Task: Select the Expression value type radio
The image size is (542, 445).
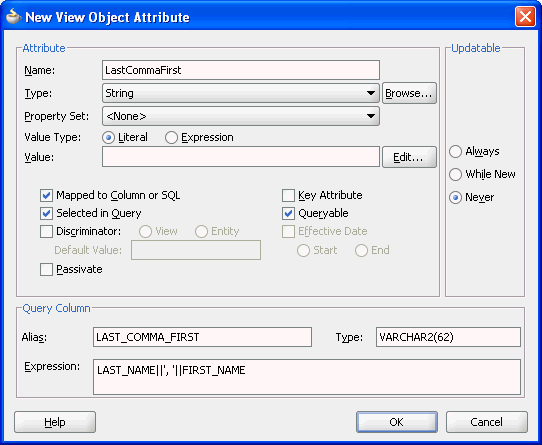Action: click(x=171, y=138)
